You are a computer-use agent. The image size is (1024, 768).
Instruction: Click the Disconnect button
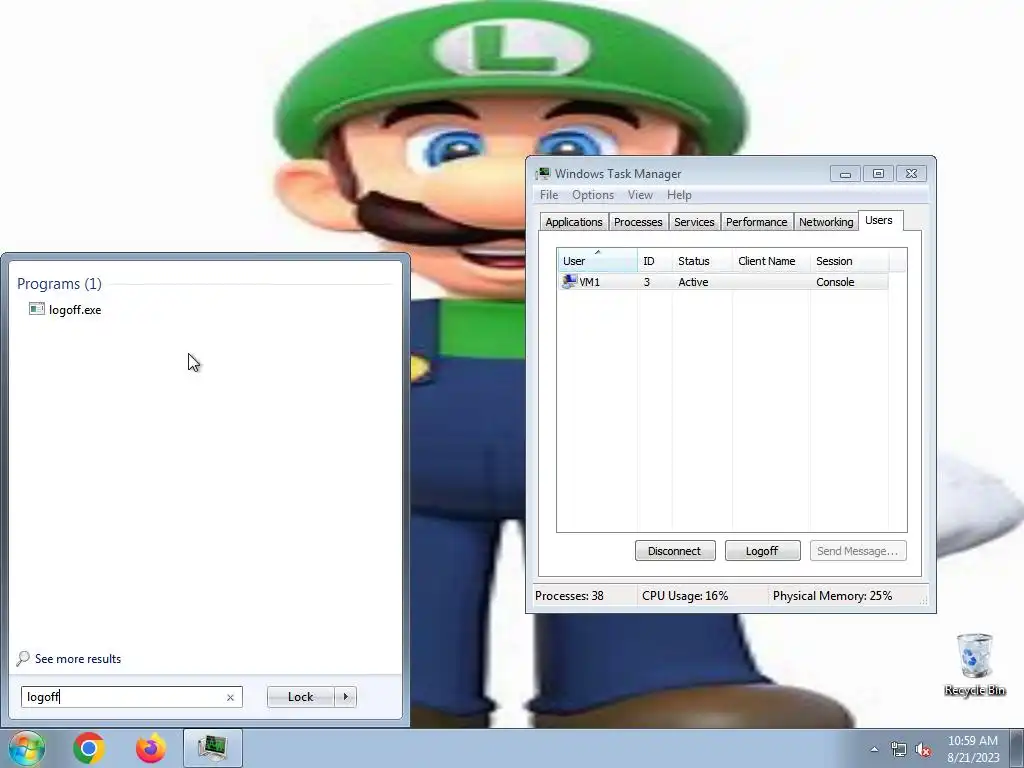click(675, 551)
